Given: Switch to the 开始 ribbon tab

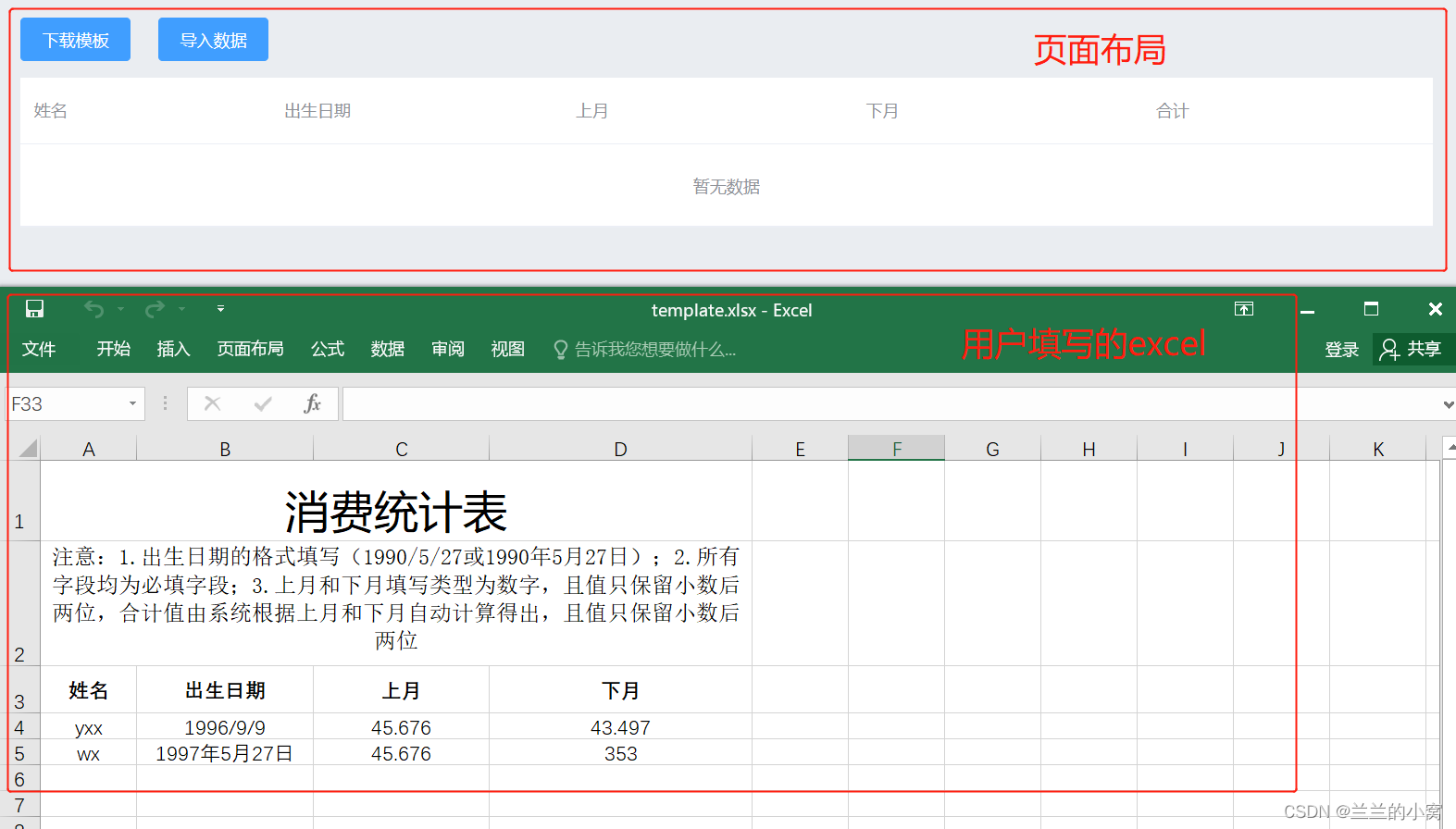Looking at the screenshot, I should click(113, 349).
